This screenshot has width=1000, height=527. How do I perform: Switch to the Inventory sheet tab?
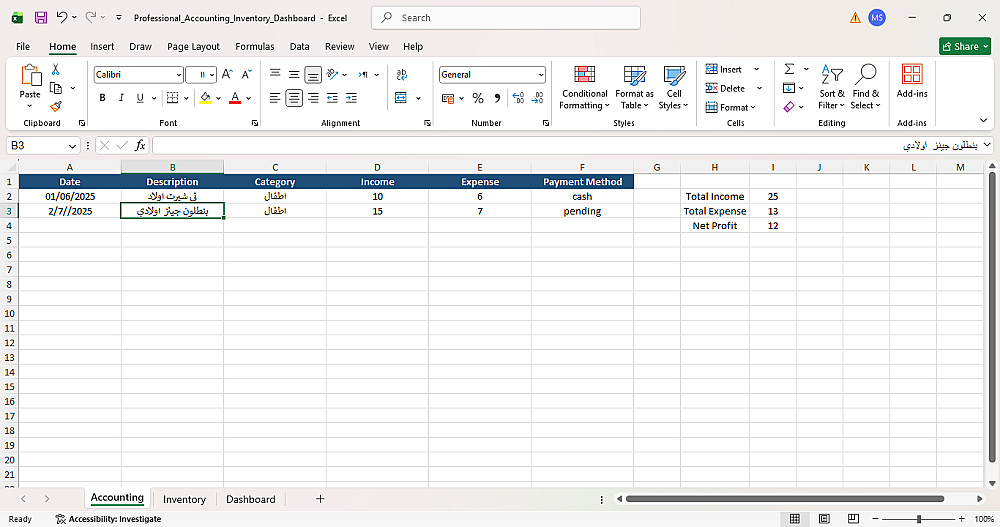click(184, 500)
